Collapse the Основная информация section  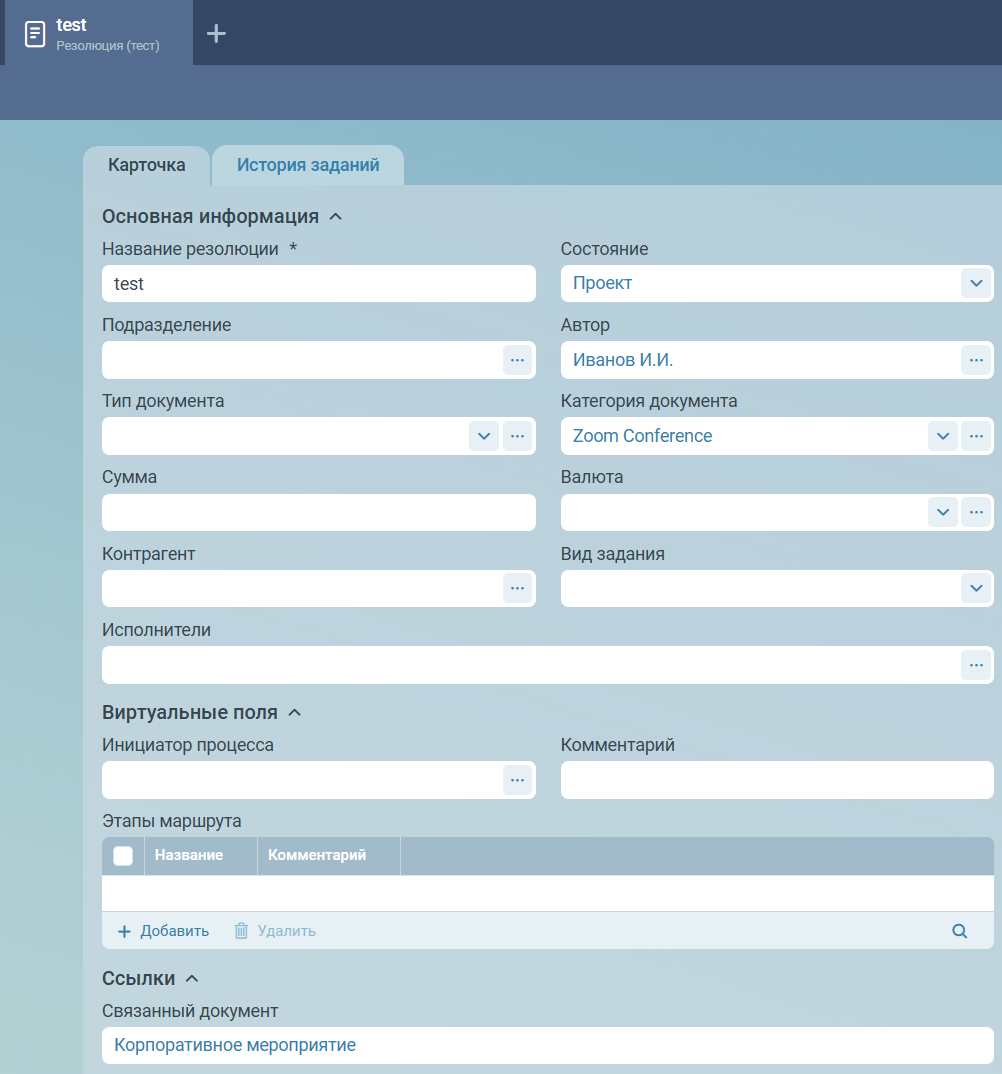coord(336,217)
